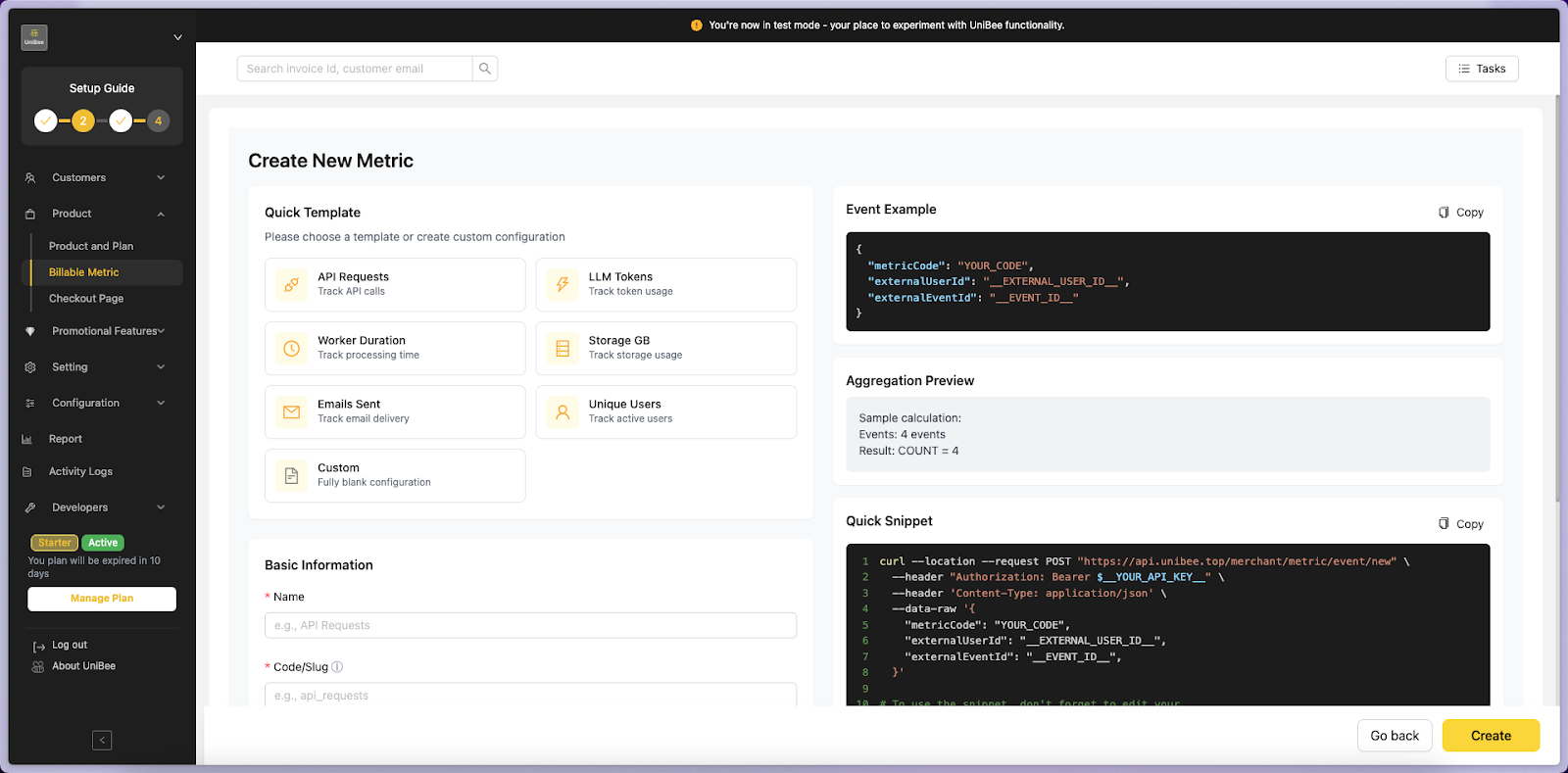
Task: Choose the LLM Tokens lightning icon
Action: (x=563, y=285)
